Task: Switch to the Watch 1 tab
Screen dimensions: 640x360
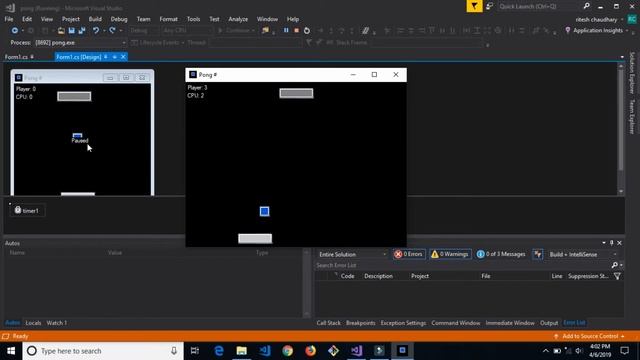Action: (x=57, y=323)
